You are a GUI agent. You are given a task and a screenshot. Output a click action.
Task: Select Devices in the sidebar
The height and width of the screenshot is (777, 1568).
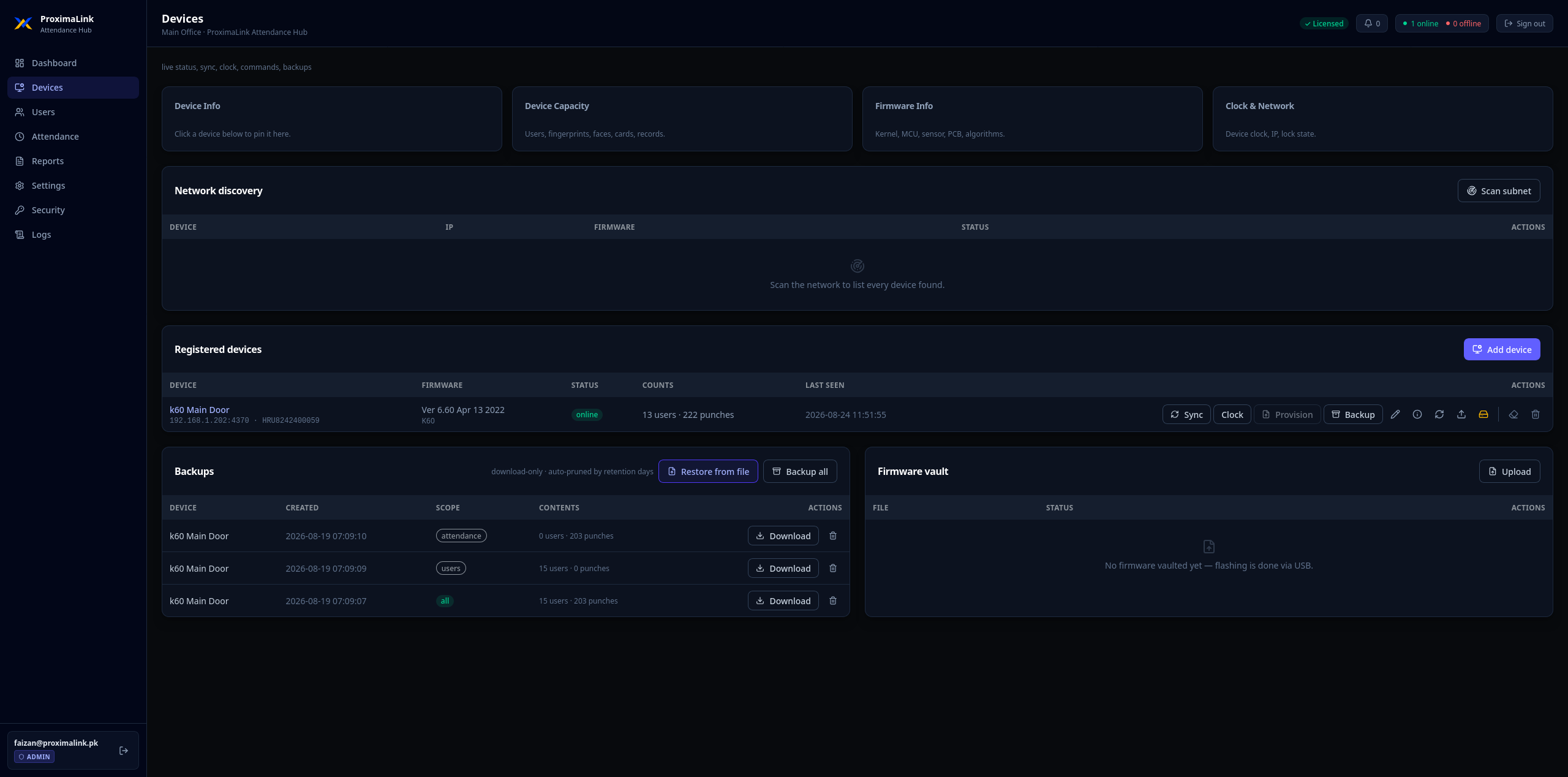(73, 88)
